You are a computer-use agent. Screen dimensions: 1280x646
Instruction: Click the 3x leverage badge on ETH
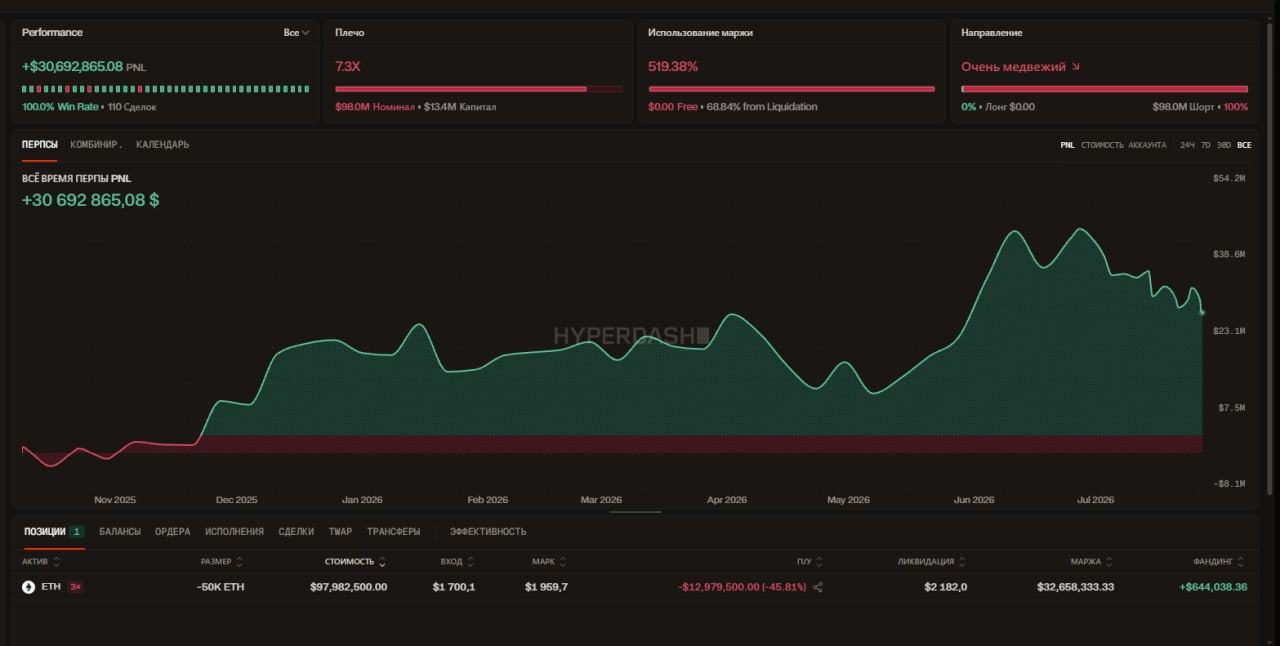click(x=75, y=587)
